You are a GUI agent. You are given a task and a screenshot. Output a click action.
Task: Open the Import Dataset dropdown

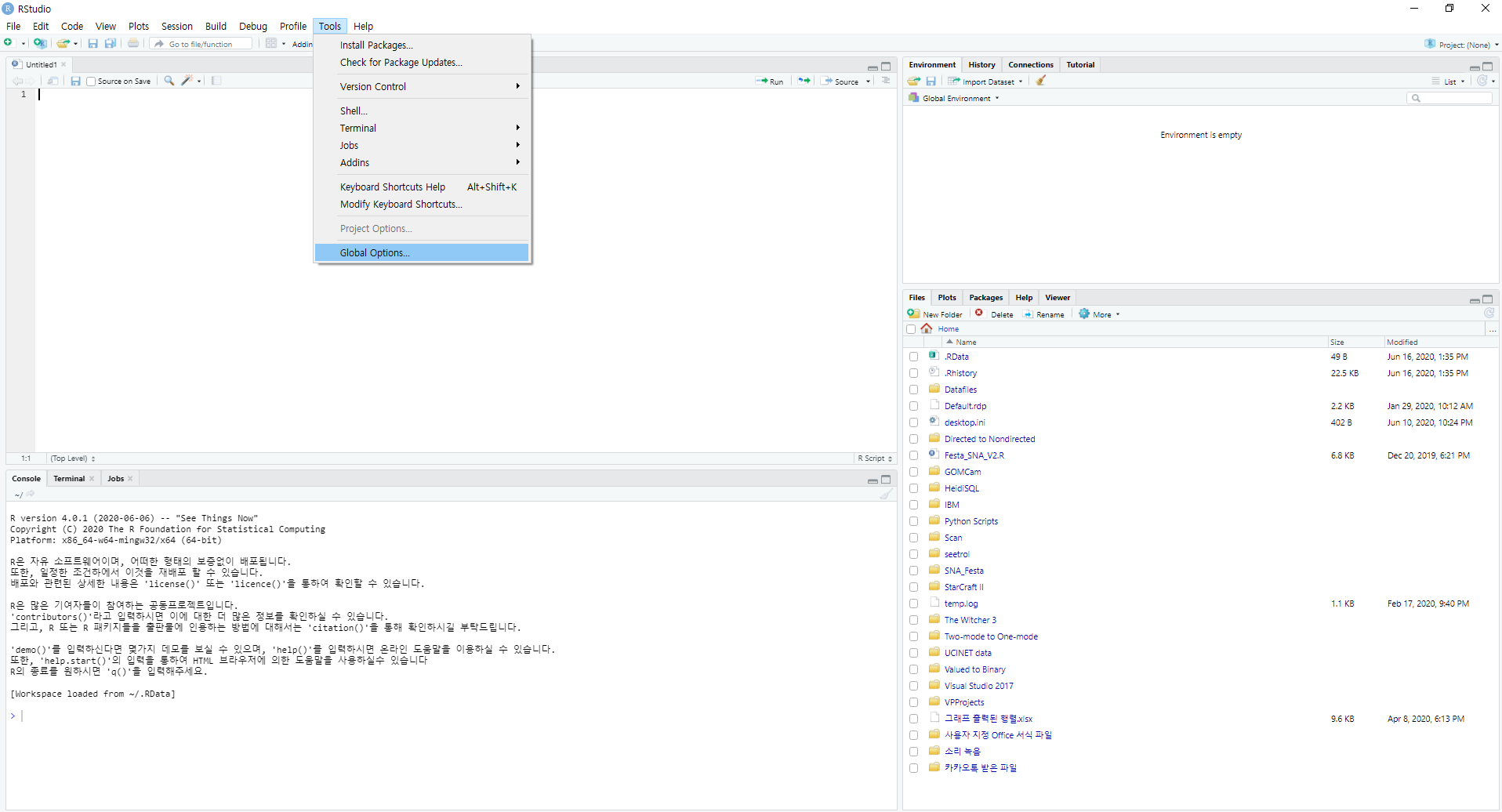(985, 82)
